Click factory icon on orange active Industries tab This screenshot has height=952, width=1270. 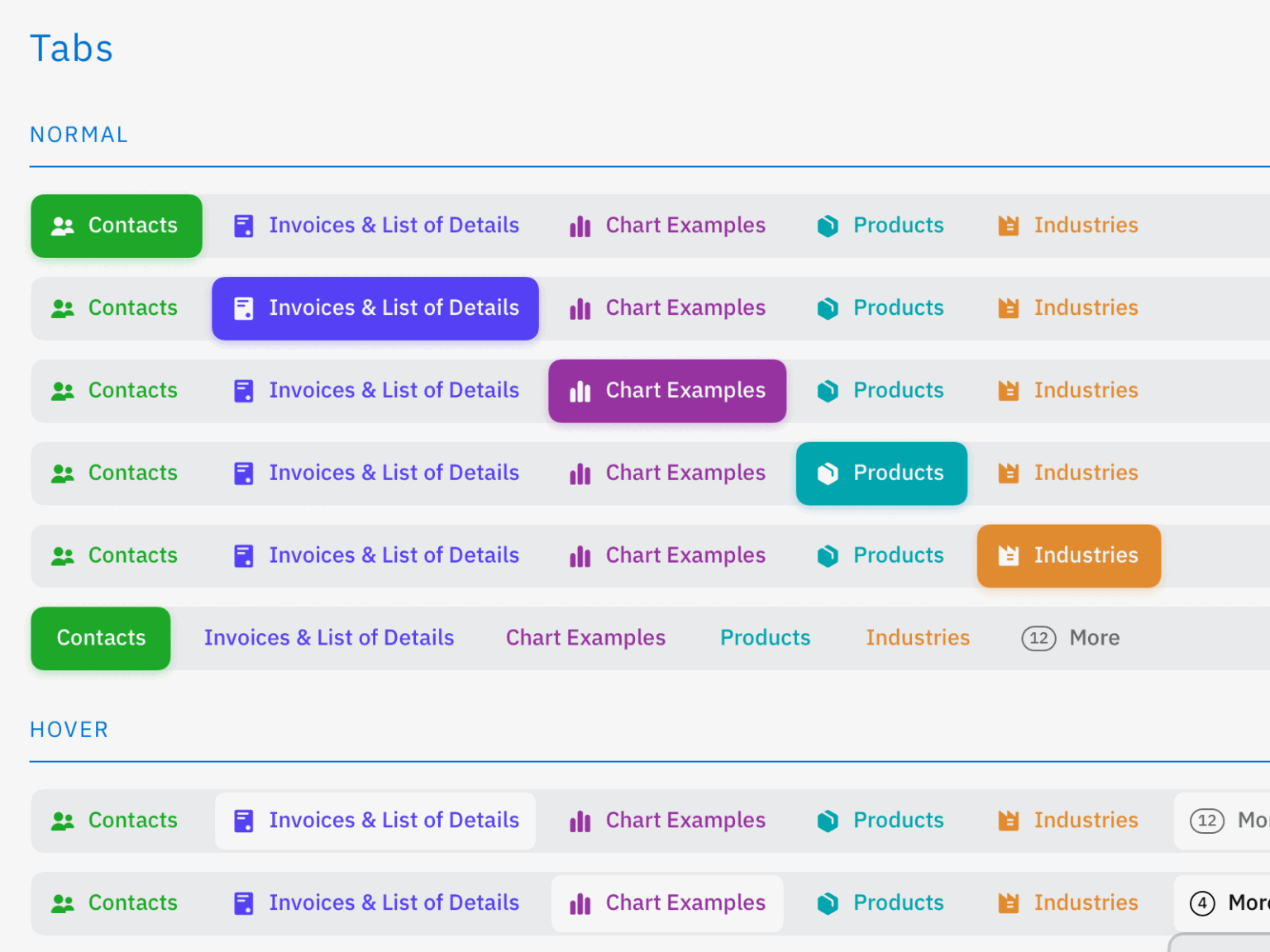point(1008,556)
